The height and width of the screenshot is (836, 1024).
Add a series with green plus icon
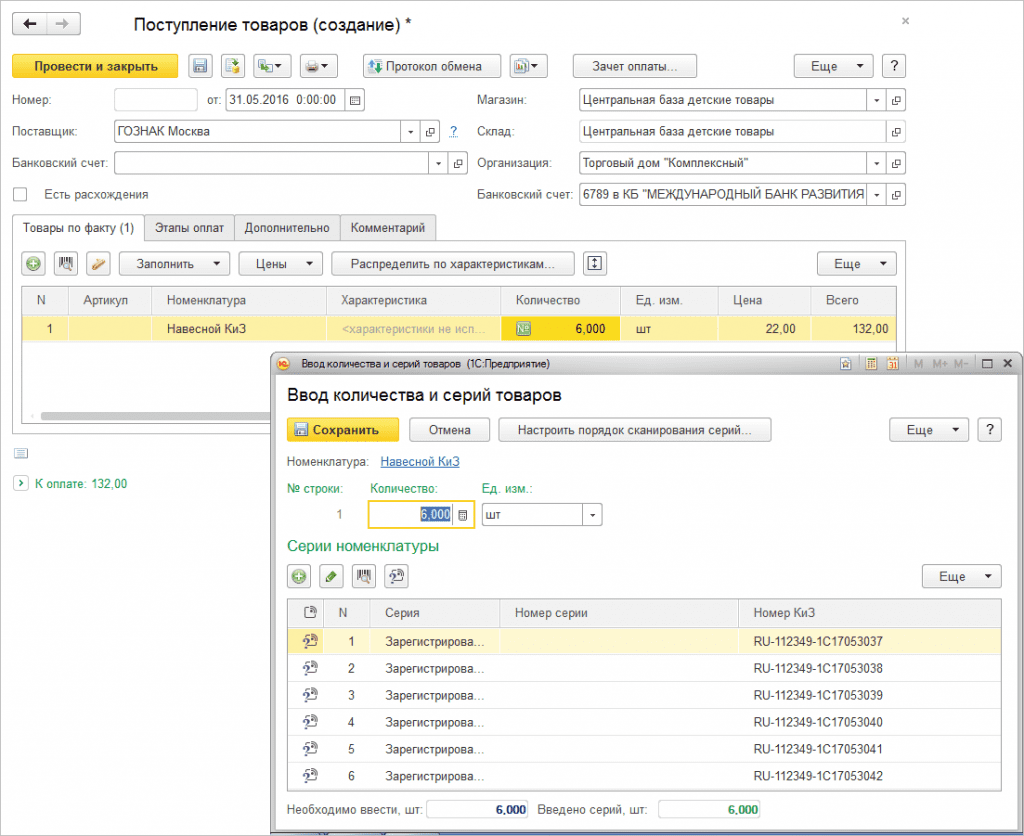point(299,576)
